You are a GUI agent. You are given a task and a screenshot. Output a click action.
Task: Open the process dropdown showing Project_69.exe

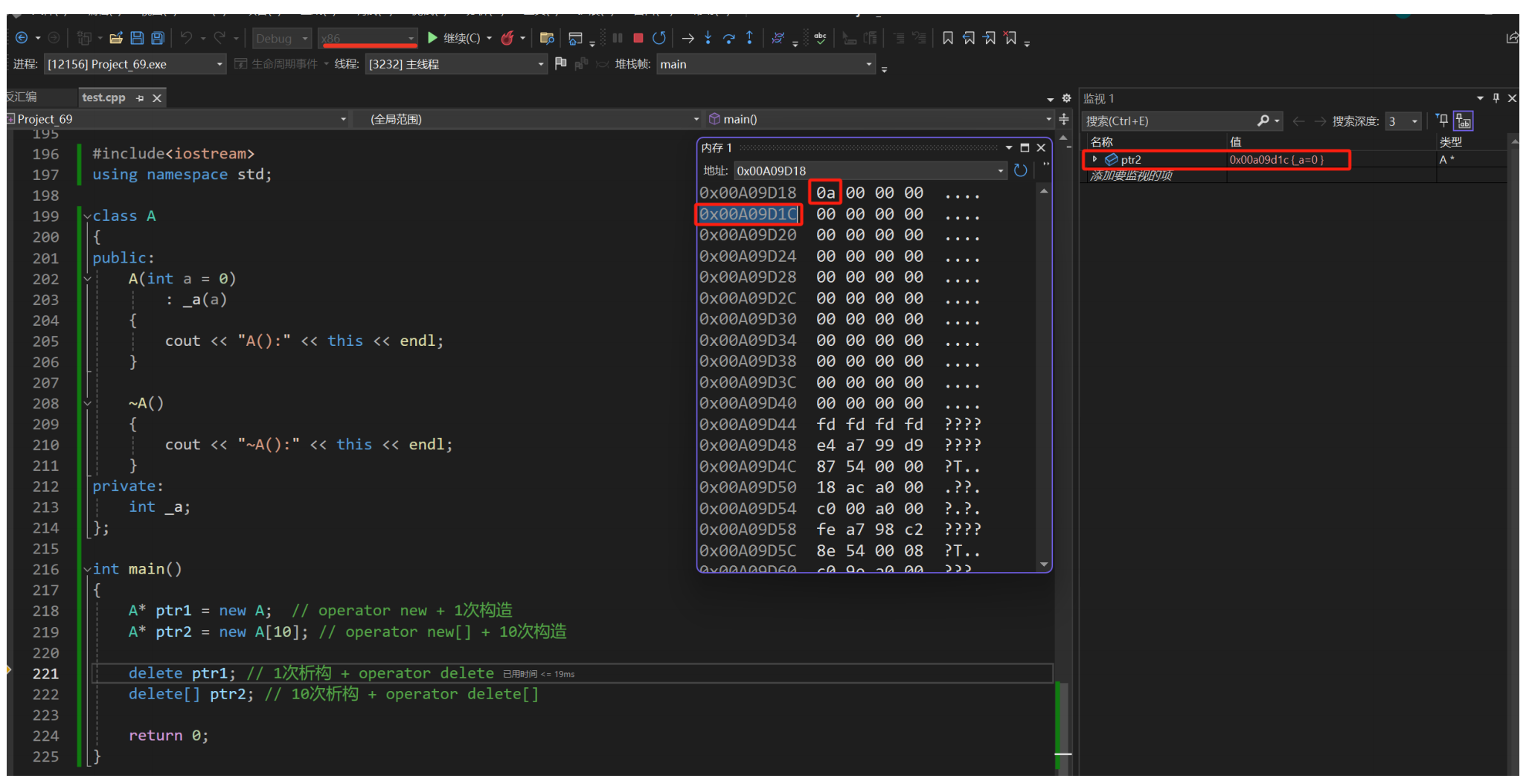135,64
